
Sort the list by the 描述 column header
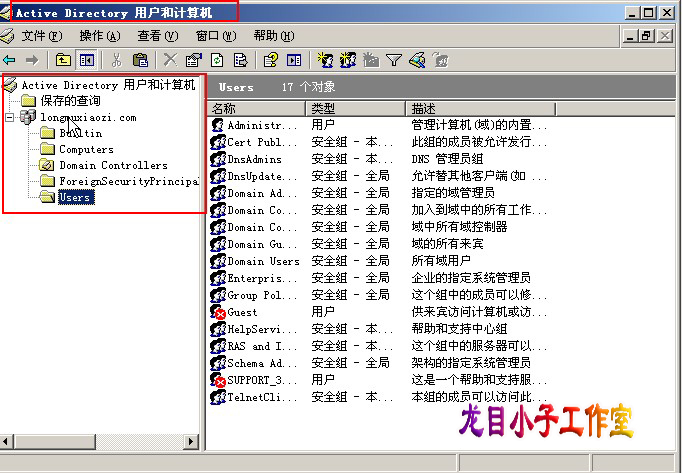click(481, 108)
